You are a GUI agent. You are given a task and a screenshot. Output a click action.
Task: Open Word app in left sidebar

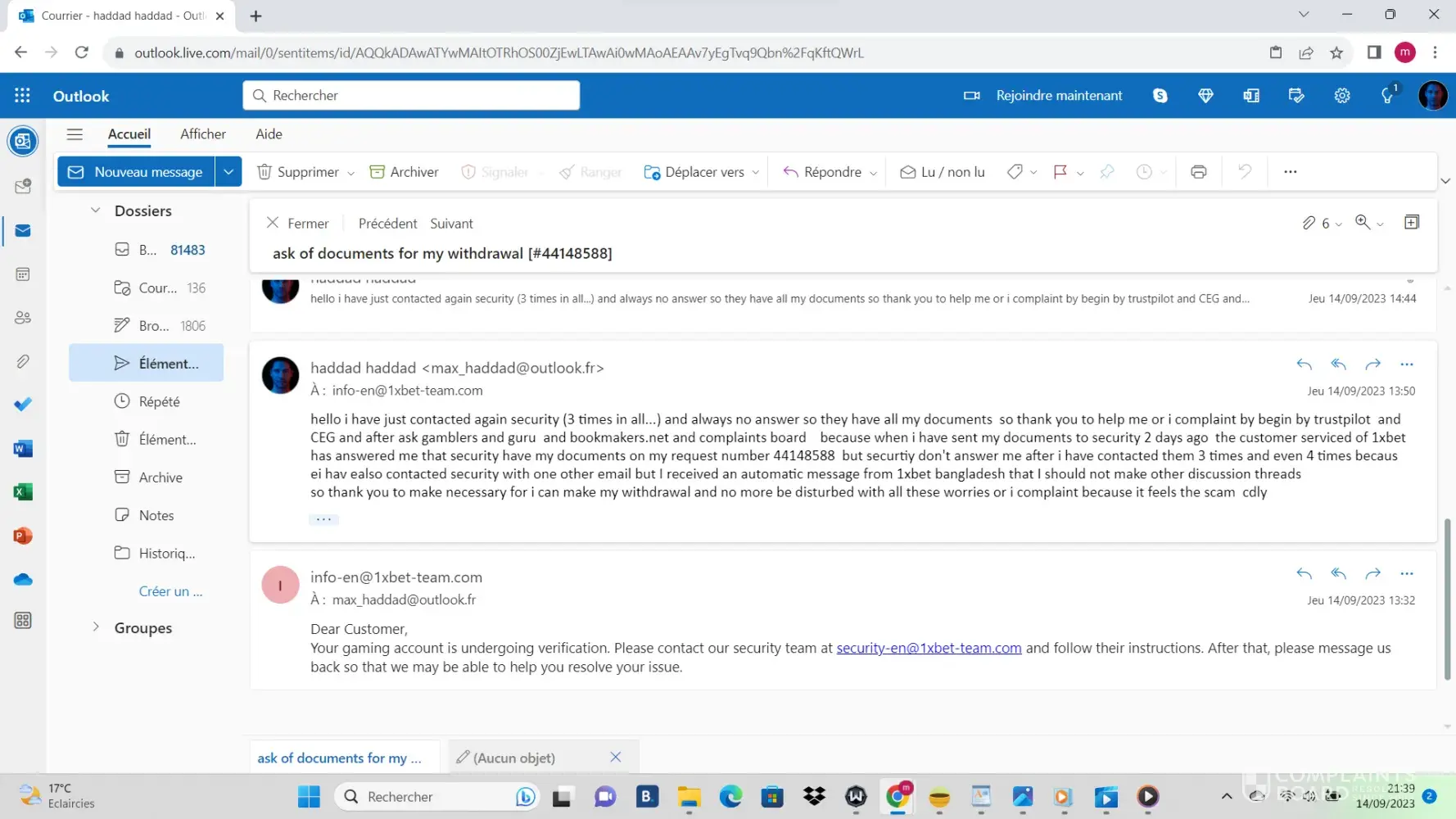[23, 448]
